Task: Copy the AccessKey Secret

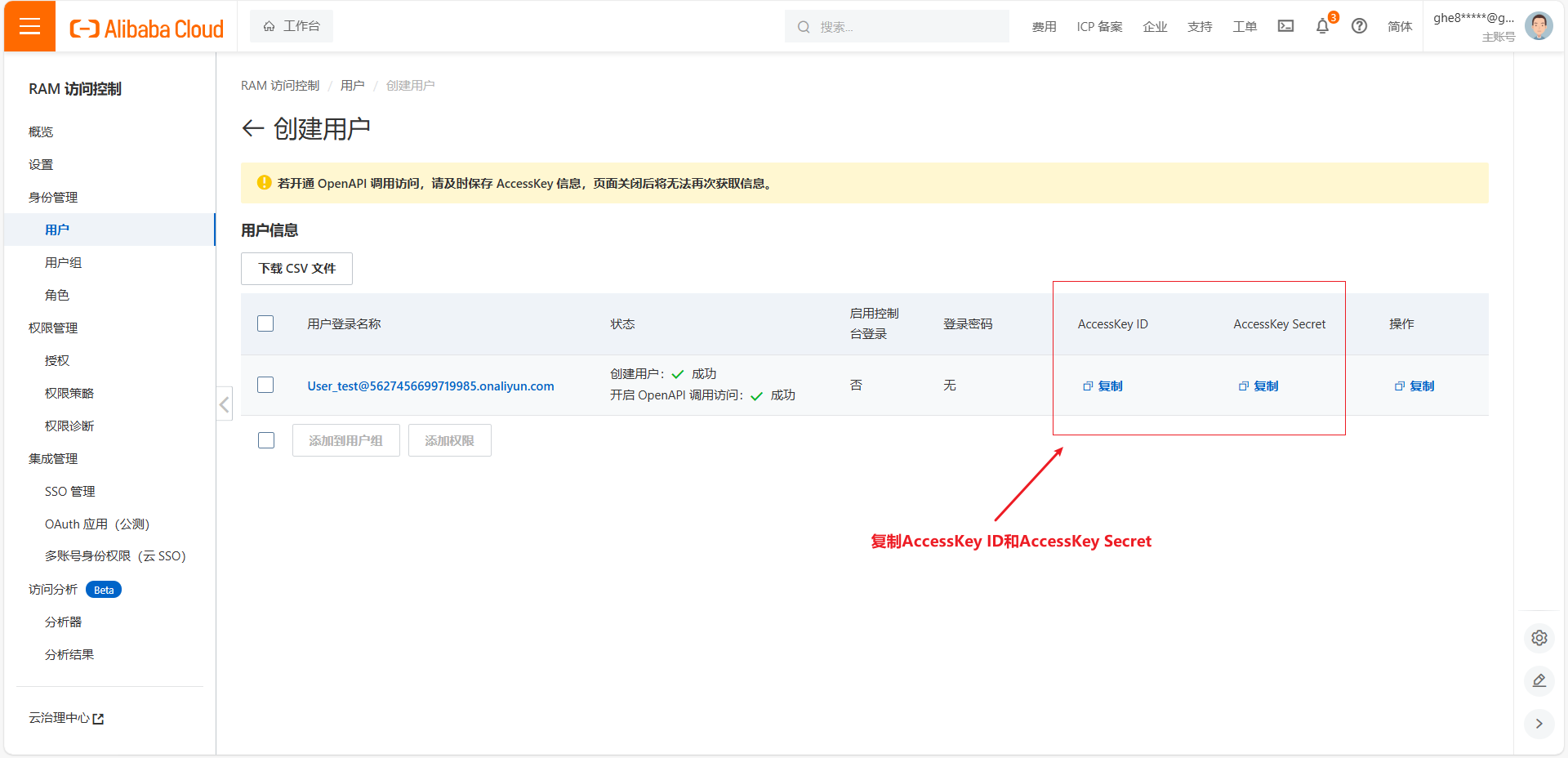Action: 1259,386
